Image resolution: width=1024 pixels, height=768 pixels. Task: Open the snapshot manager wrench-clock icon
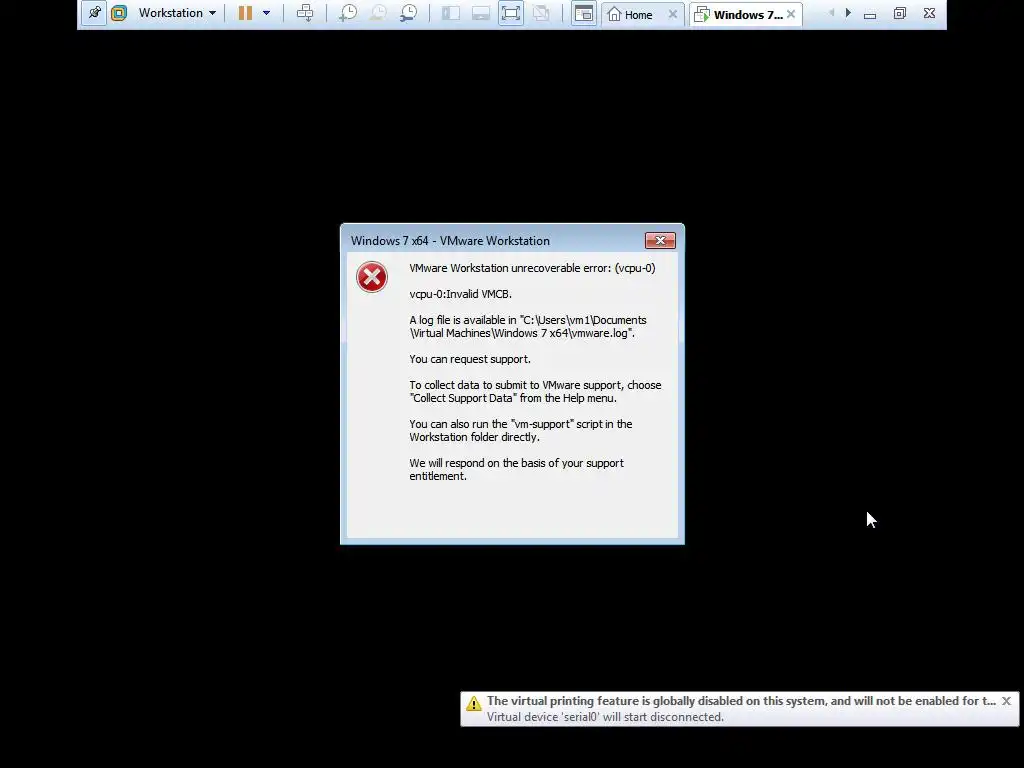click(x=409, y=13)
